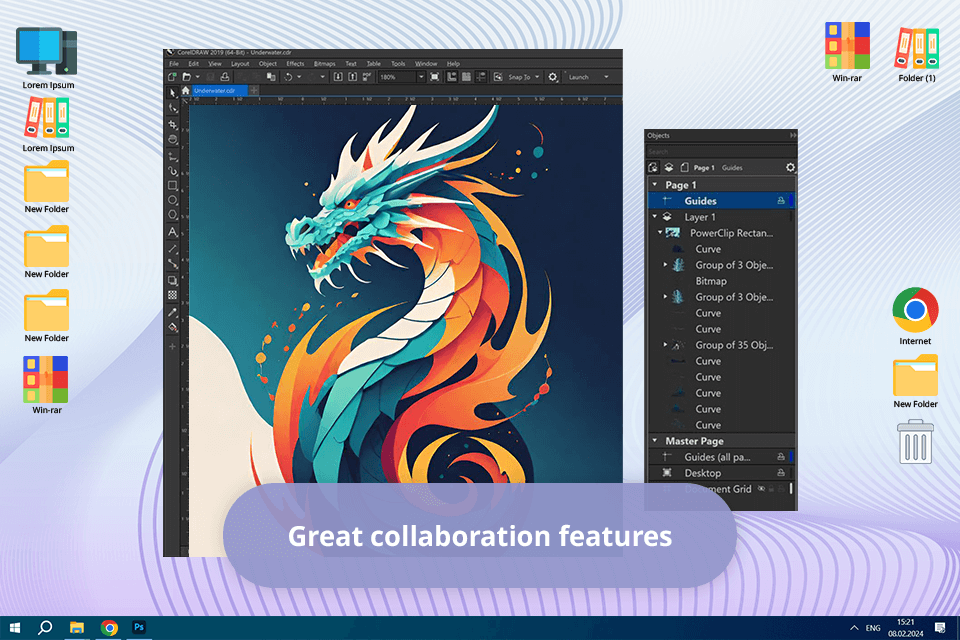
Task: Collapse Objects docker with double arrows
Action: pos(793,135)
